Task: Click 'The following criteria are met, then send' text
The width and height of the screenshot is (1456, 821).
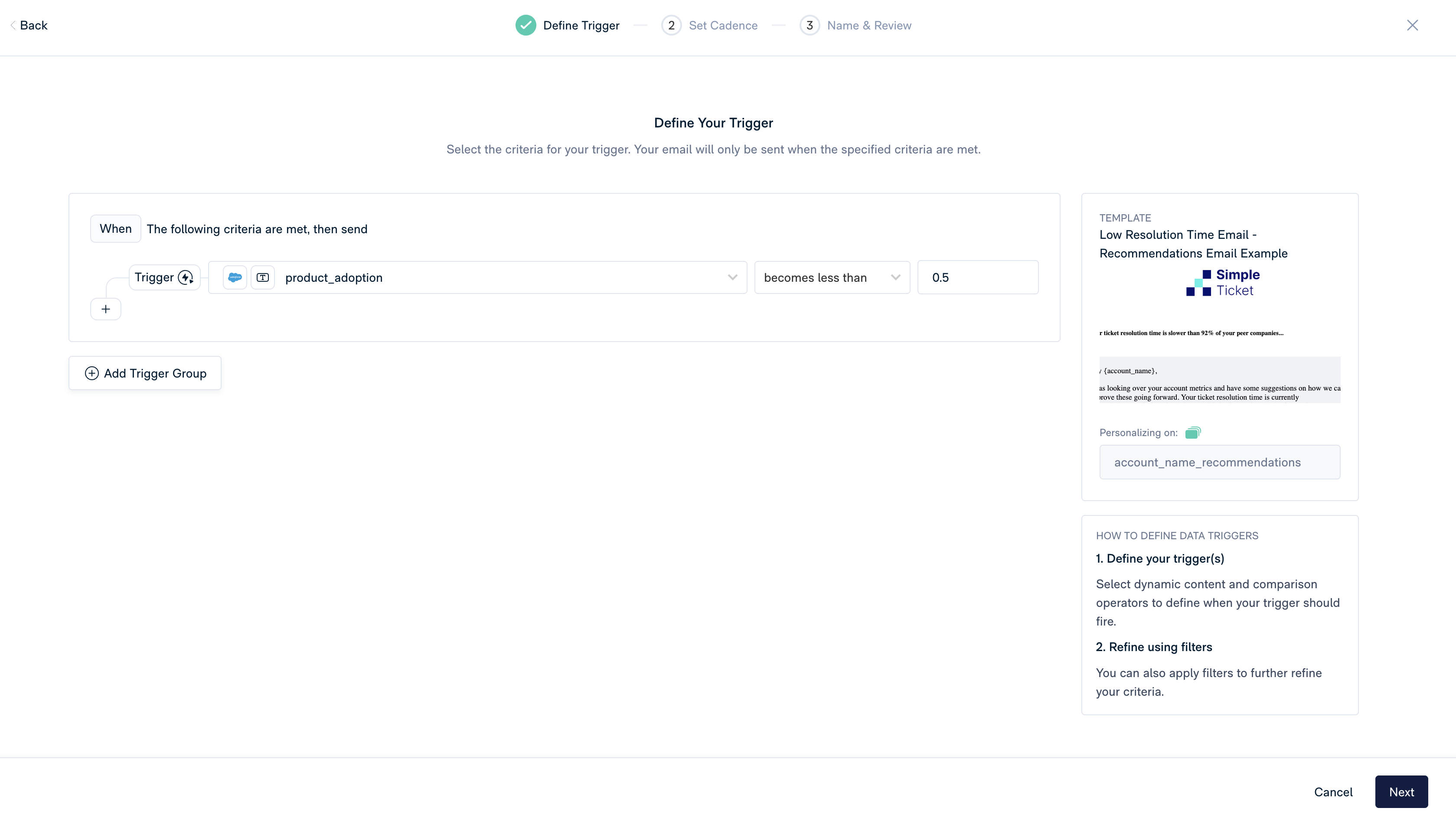Action: click(257, 229)
